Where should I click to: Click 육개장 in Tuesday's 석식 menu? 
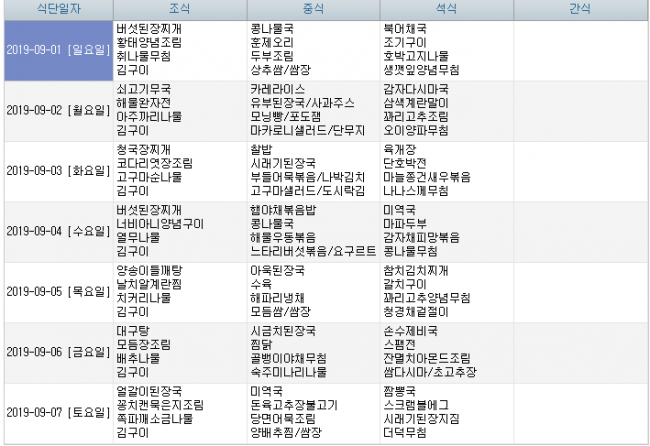[400, 149]
